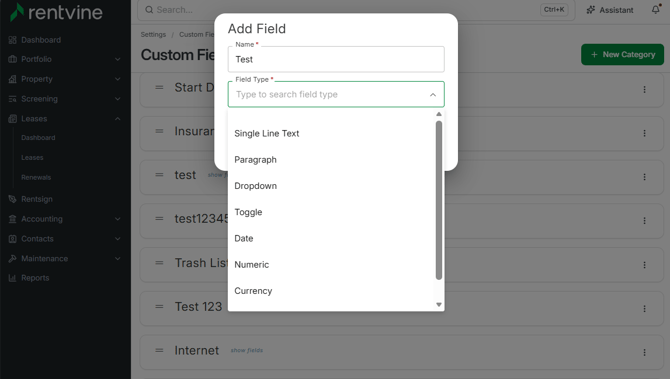
Task: Click the Maintenance wrench icon
Action: (x=12, y=259)
